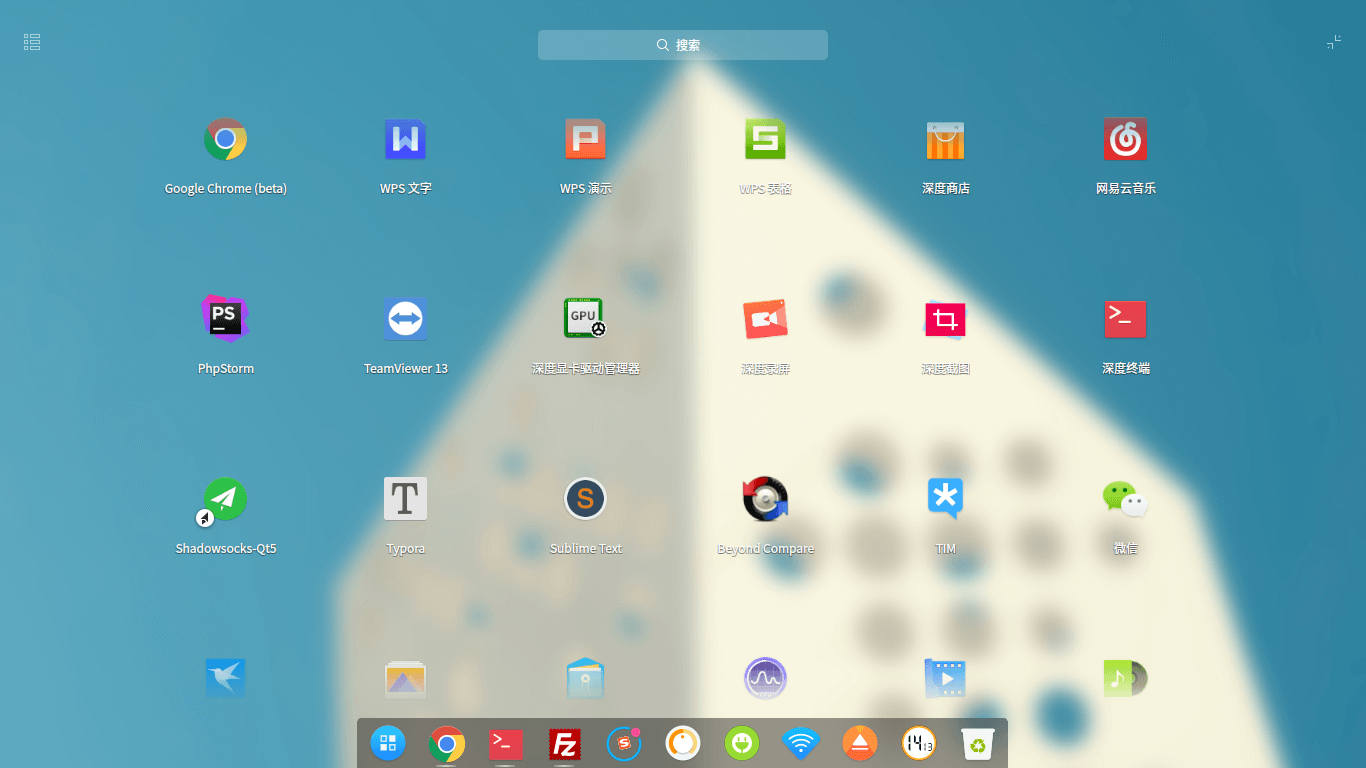Screen dimensions: 1366x768
Task: Launch TeamViewer 13
Action: pos(406,320)
